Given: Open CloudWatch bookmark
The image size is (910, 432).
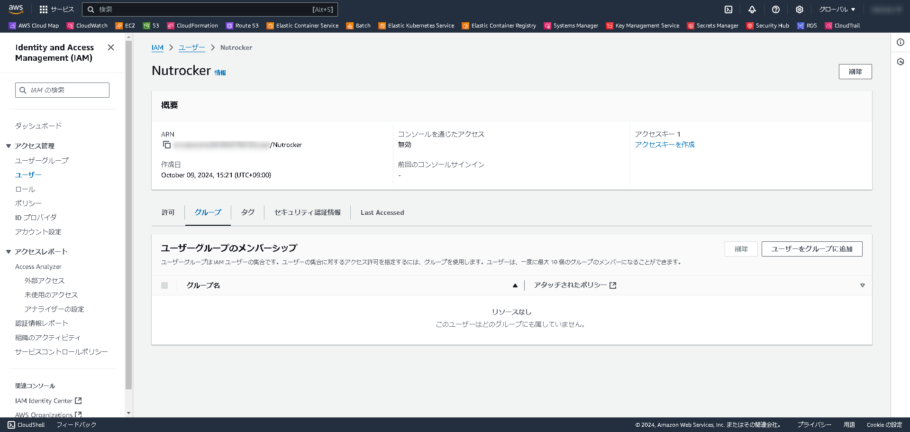Looking at the screenshot, I should point(87,26).
